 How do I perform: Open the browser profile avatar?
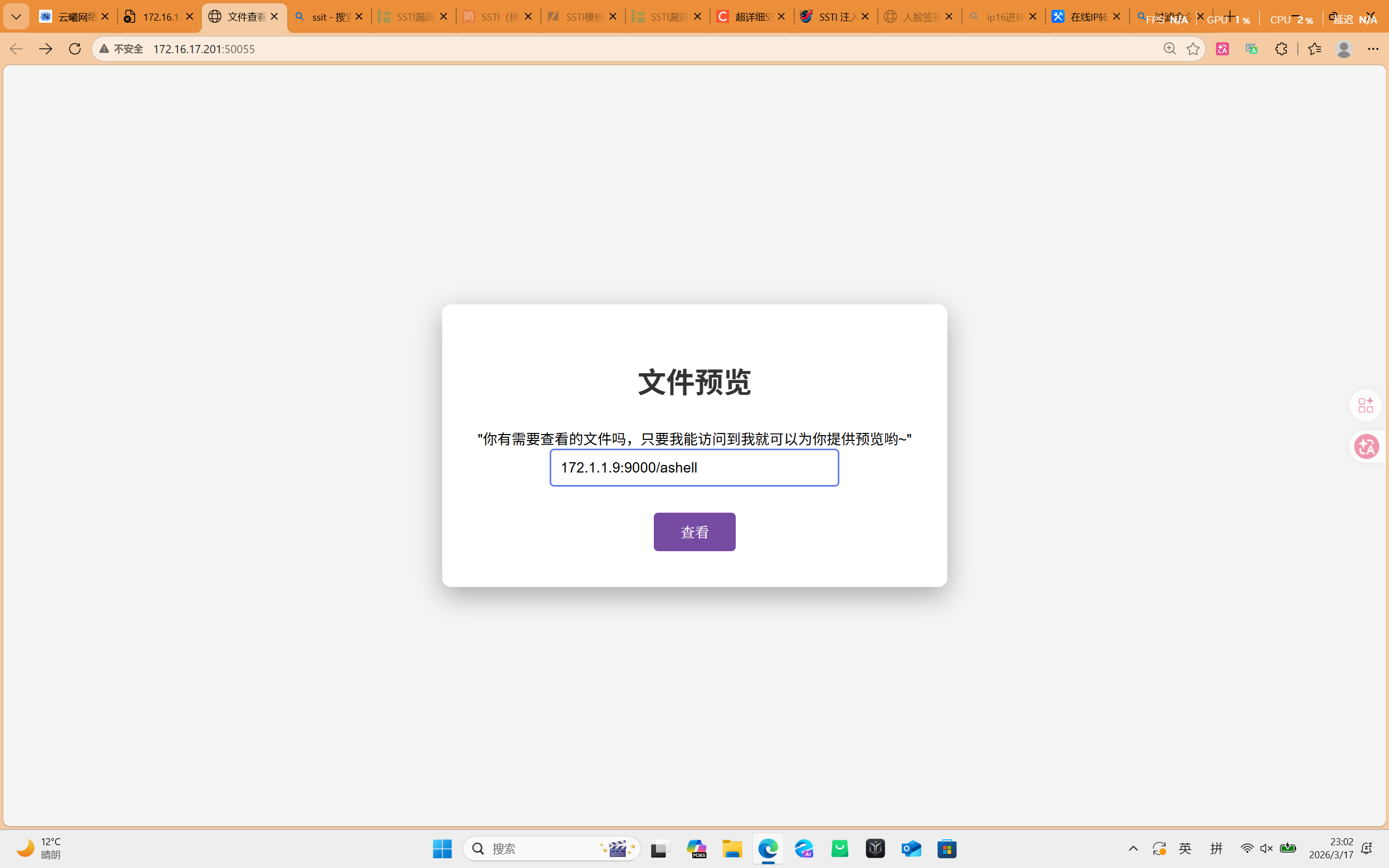1343,49
